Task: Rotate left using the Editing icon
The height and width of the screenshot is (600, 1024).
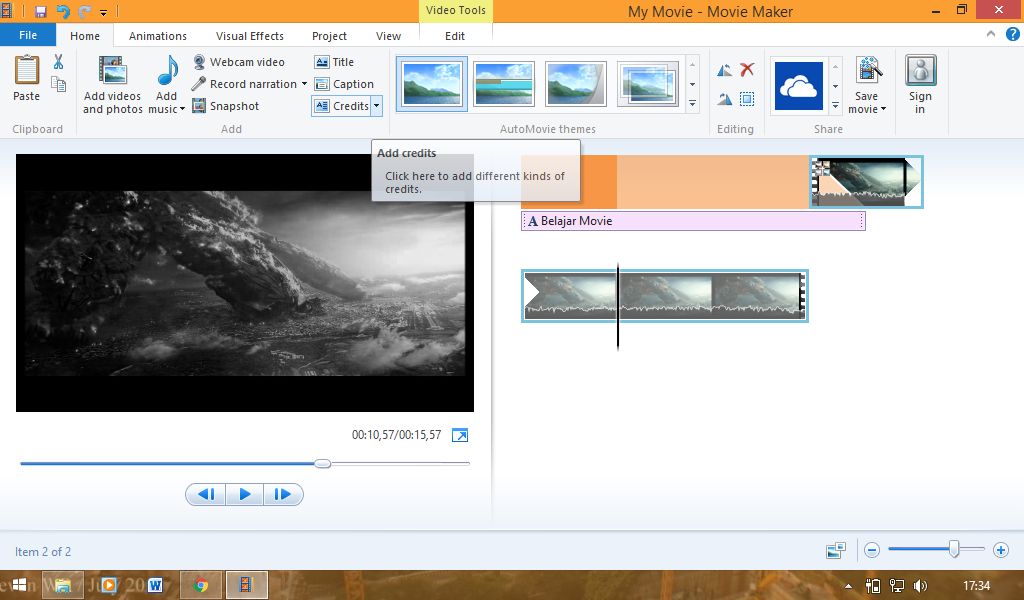Action: (x=725, y=70)
